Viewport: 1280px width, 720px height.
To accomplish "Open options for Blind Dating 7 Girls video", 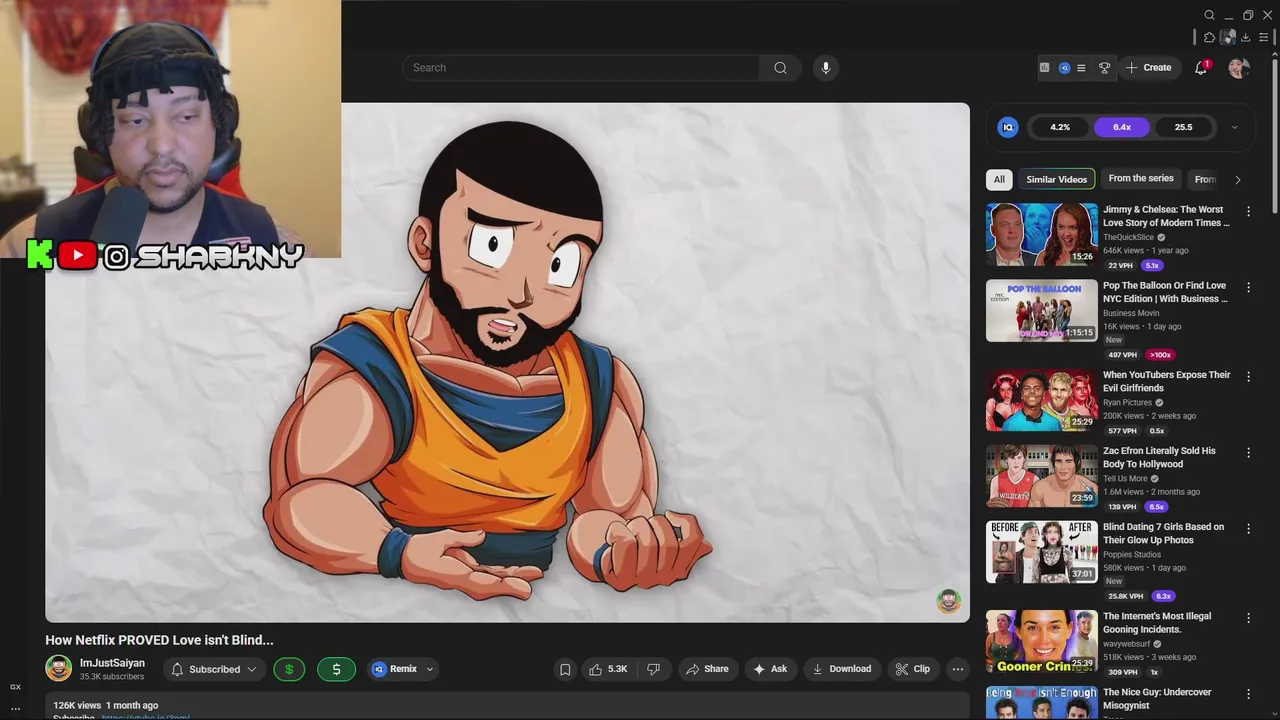I will pos(1248,528).
